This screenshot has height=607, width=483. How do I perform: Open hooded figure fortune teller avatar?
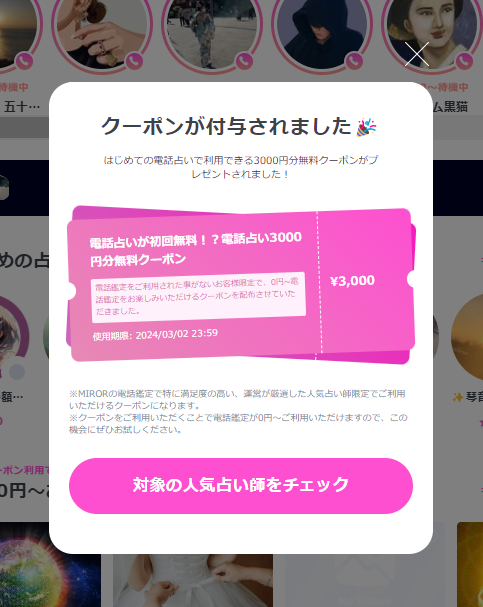coord(322,32)
